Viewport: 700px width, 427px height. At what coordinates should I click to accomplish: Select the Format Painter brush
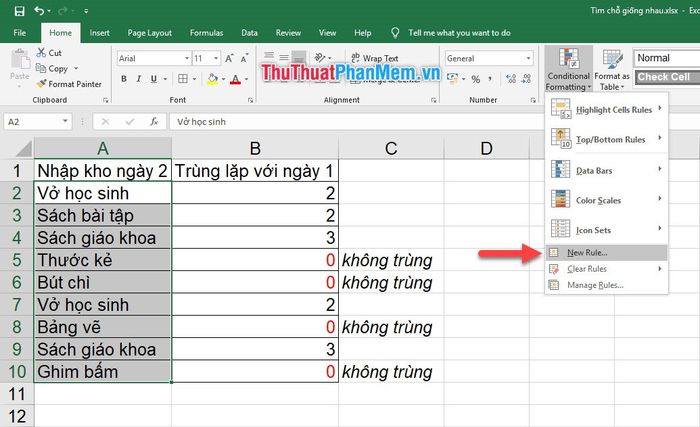coord(42,84)
